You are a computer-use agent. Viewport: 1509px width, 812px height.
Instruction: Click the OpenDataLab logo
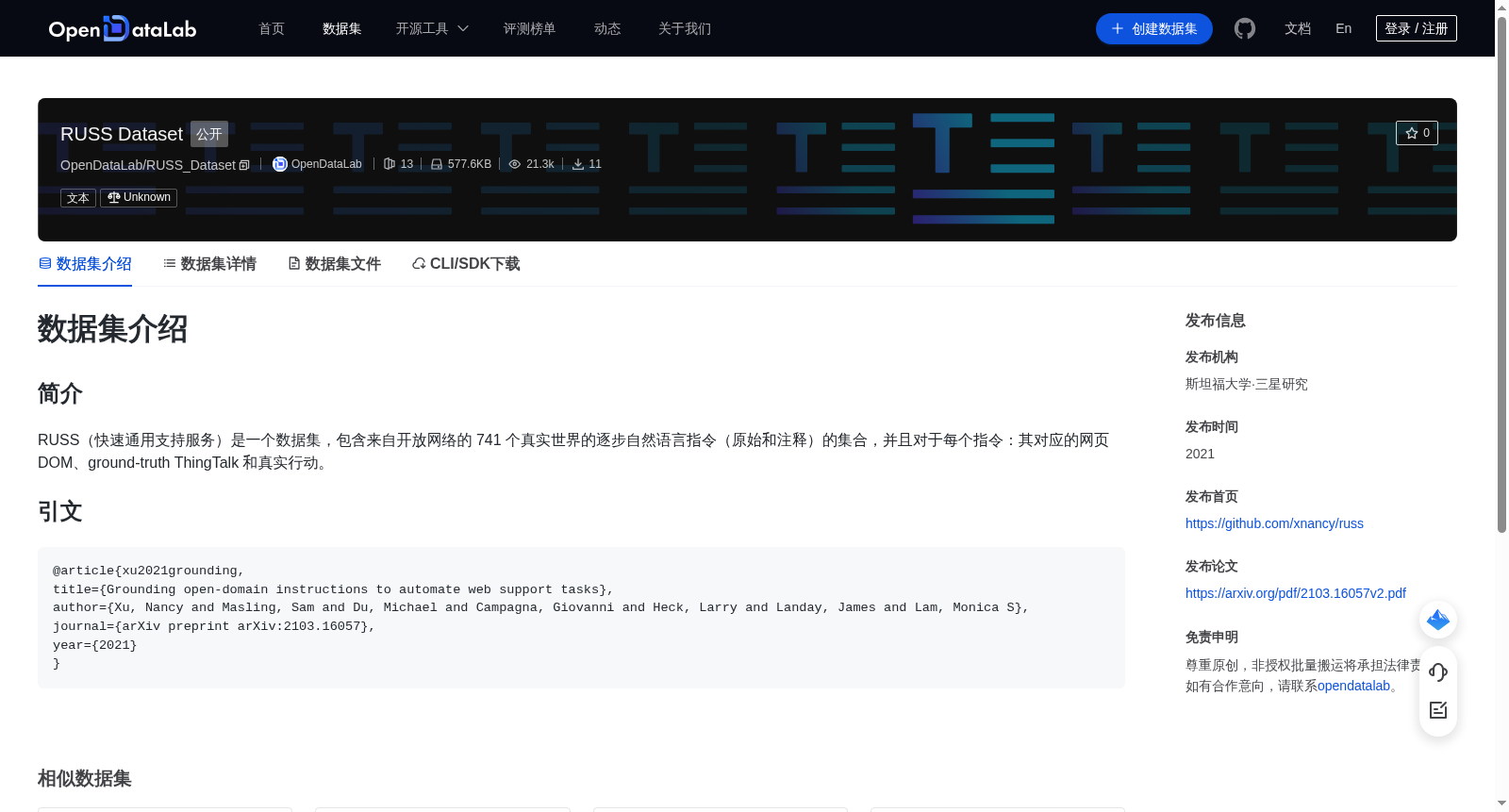(123, 28)
